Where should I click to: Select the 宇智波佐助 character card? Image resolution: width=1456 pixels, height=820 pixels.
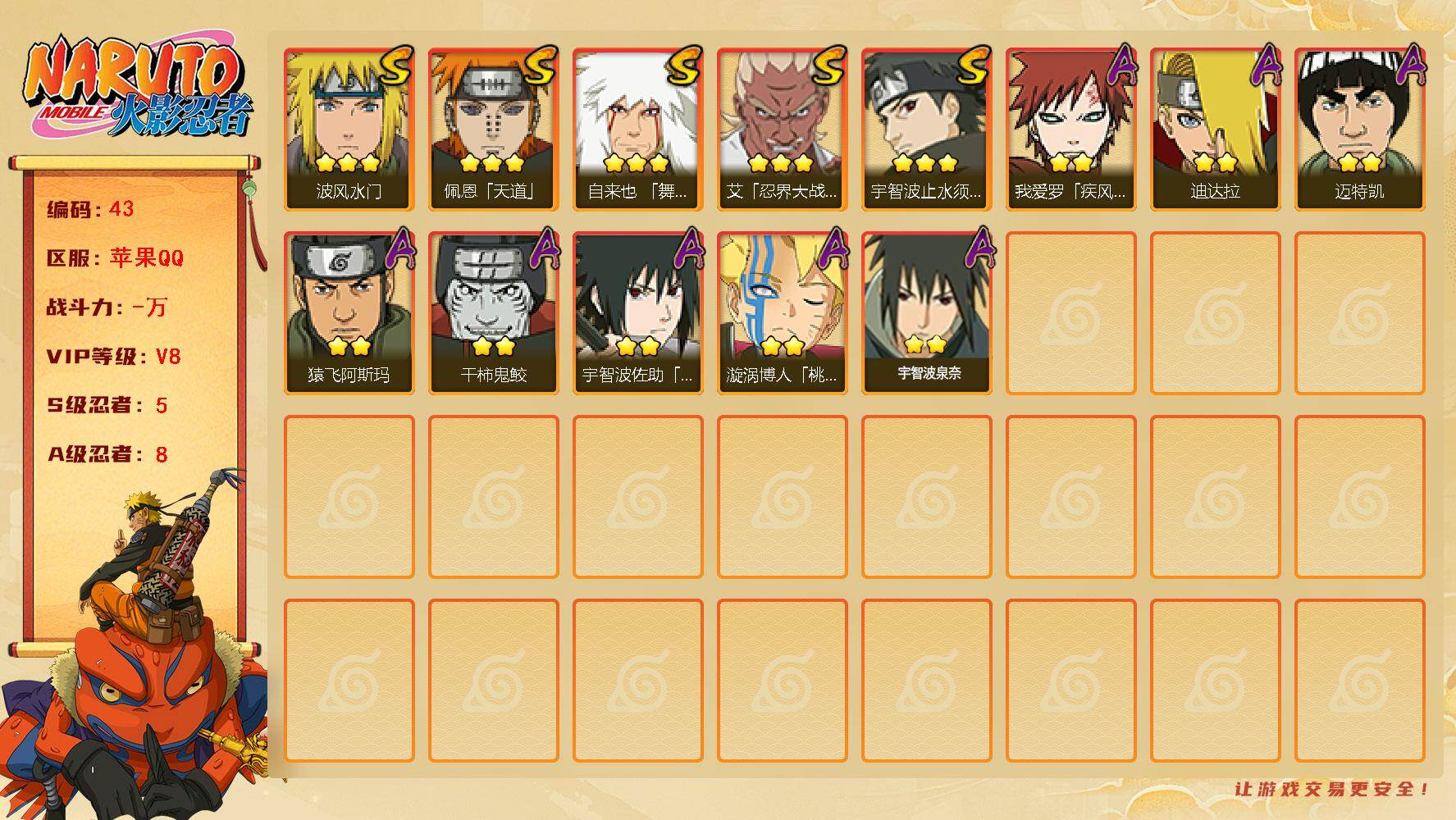tap(637, 313)
